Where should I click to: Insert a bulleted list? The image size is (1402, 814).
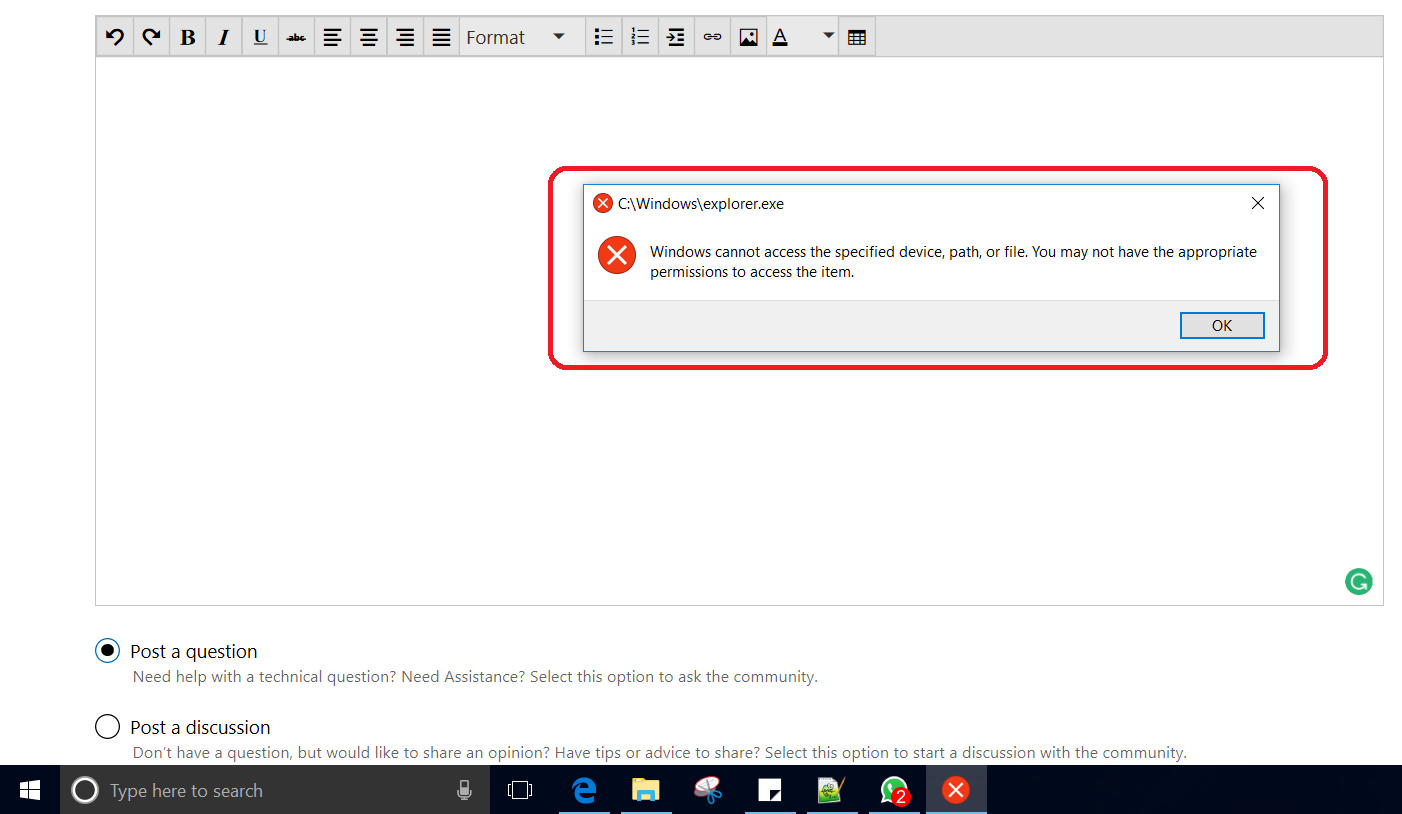603,36
